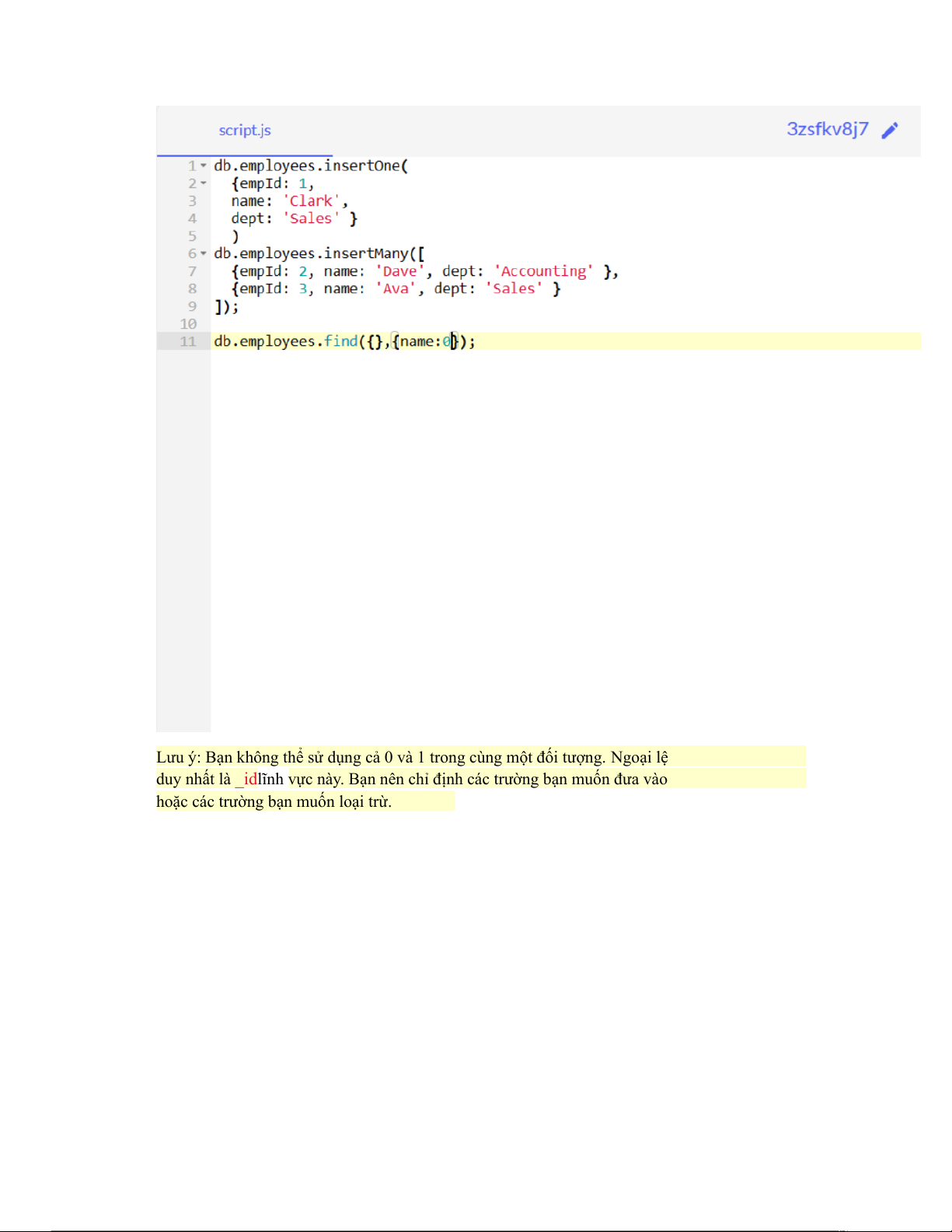Click line number 10 in the gutter
This screenshot has width=952, height=1232.
(188, 324)
